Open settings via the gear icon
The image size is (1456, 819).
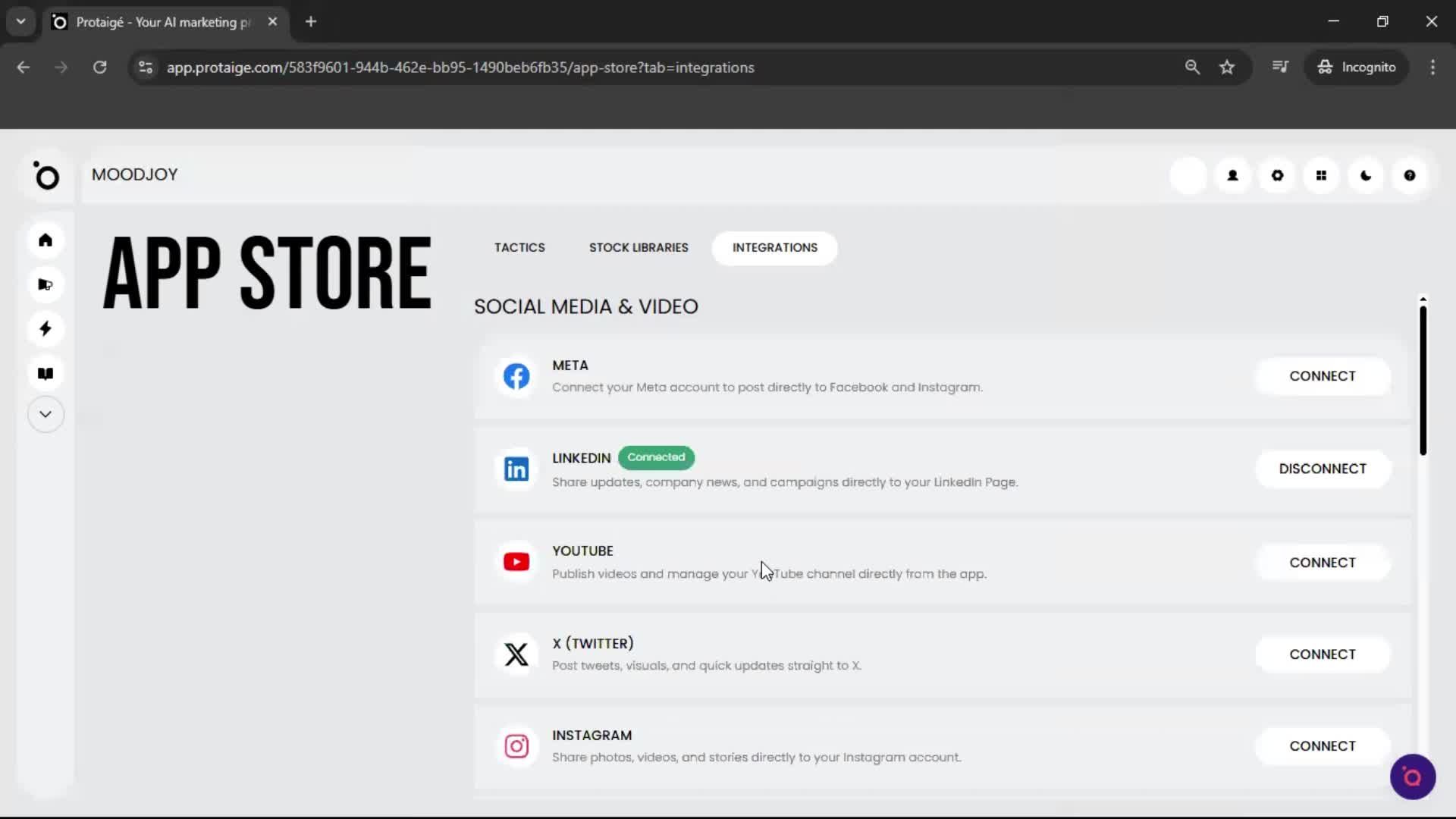(1277, 175)
